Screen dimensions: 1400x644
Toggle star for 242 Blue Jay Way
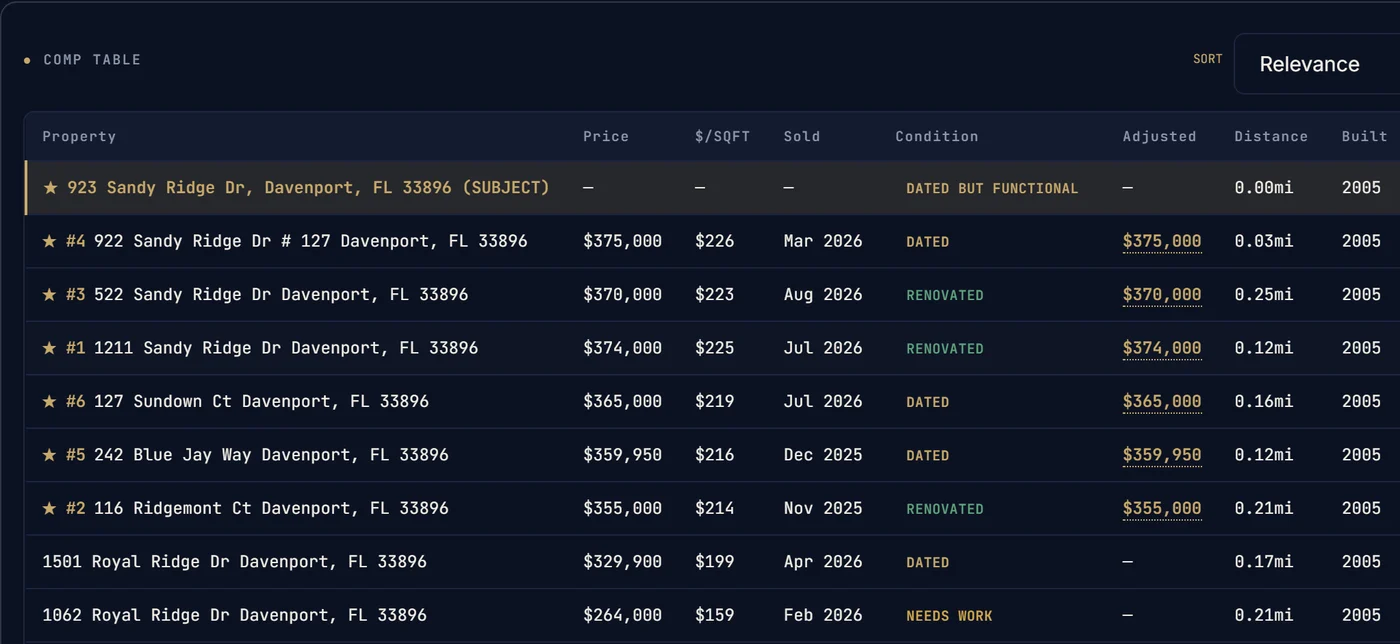[50, 455]
